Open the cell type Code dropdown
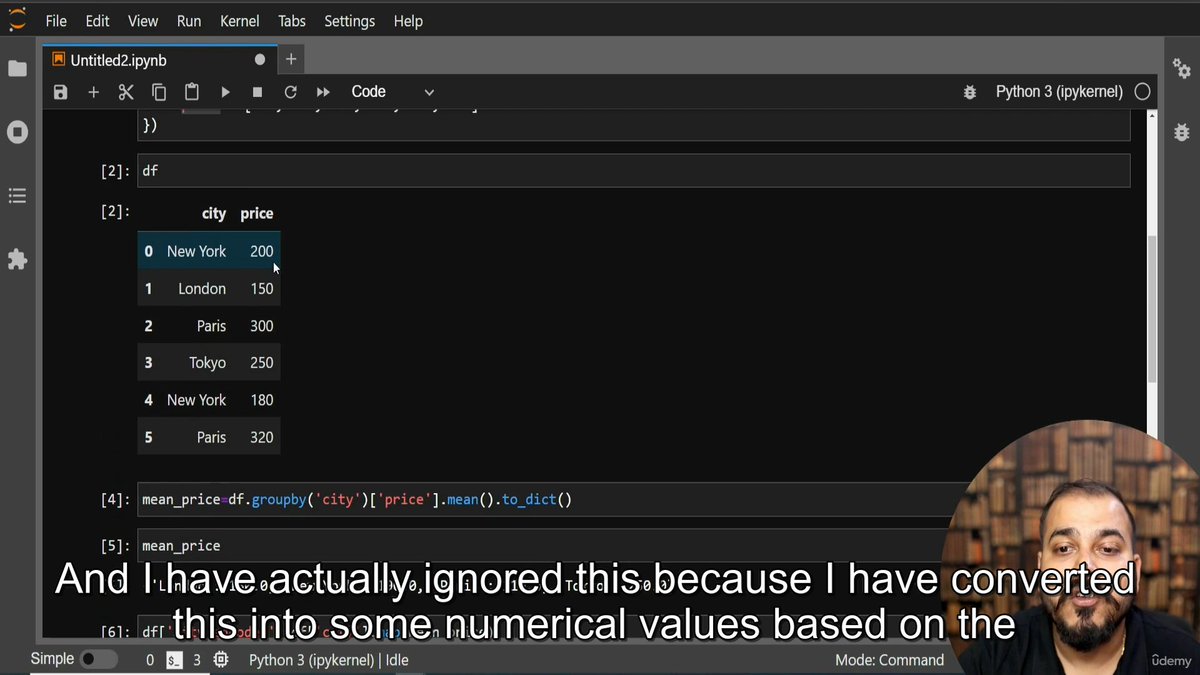 (x=391, y=92)
